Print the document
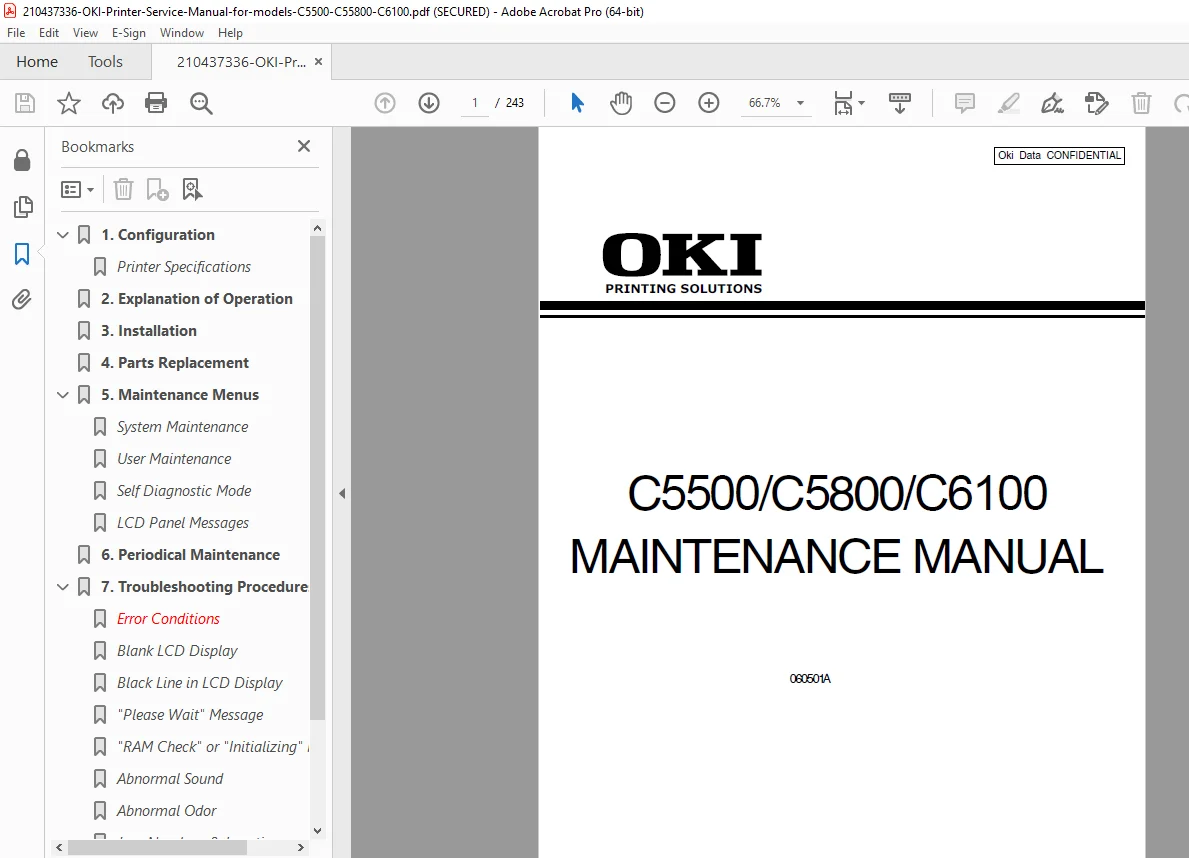Viewport: 1189px width, 858px height. tap(156, 102)
